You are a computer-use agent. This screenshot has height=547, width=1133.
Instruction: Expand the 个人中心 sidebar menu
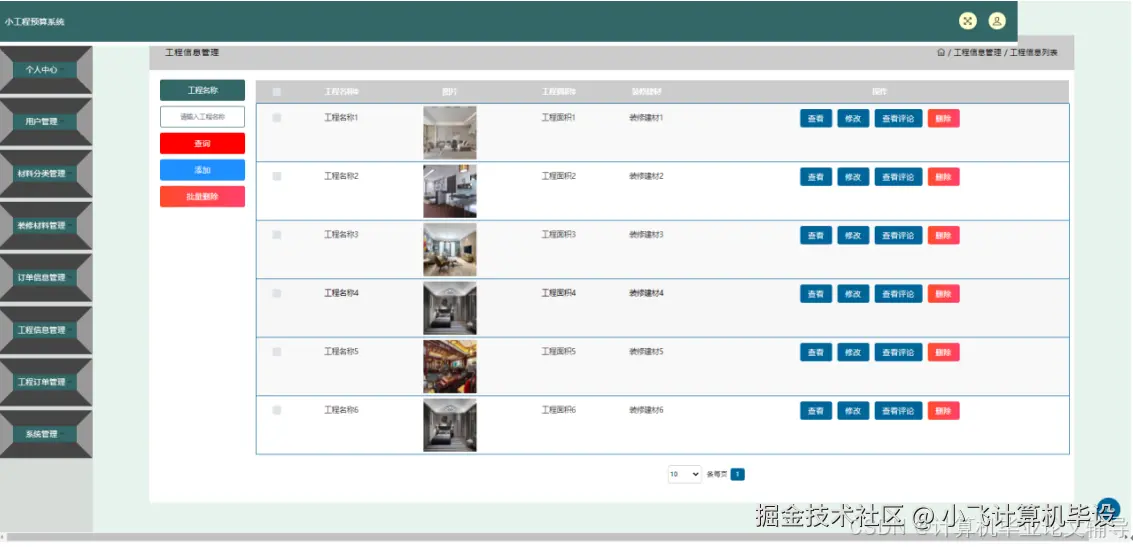[x=46, y=70]
